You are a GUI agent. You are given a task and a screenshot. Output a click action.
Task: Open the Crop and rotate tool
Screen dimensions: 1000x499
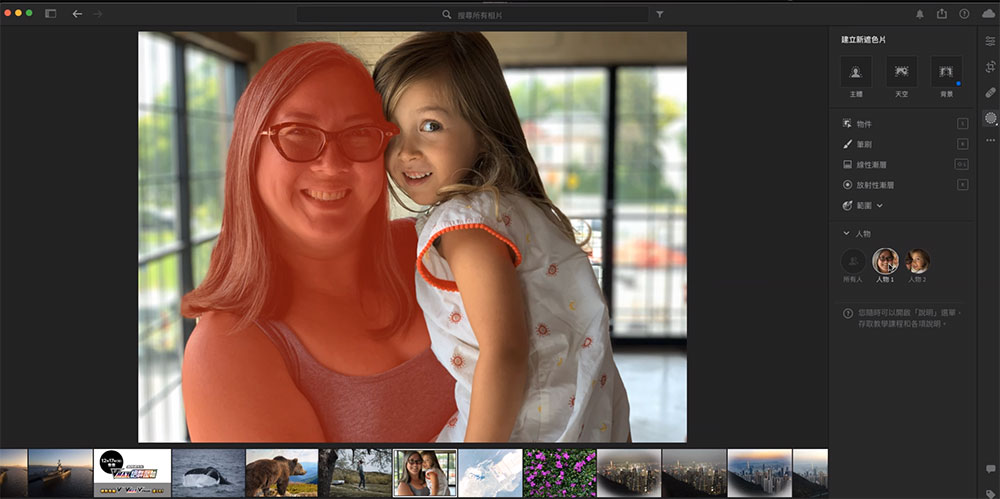coord(990,67)
